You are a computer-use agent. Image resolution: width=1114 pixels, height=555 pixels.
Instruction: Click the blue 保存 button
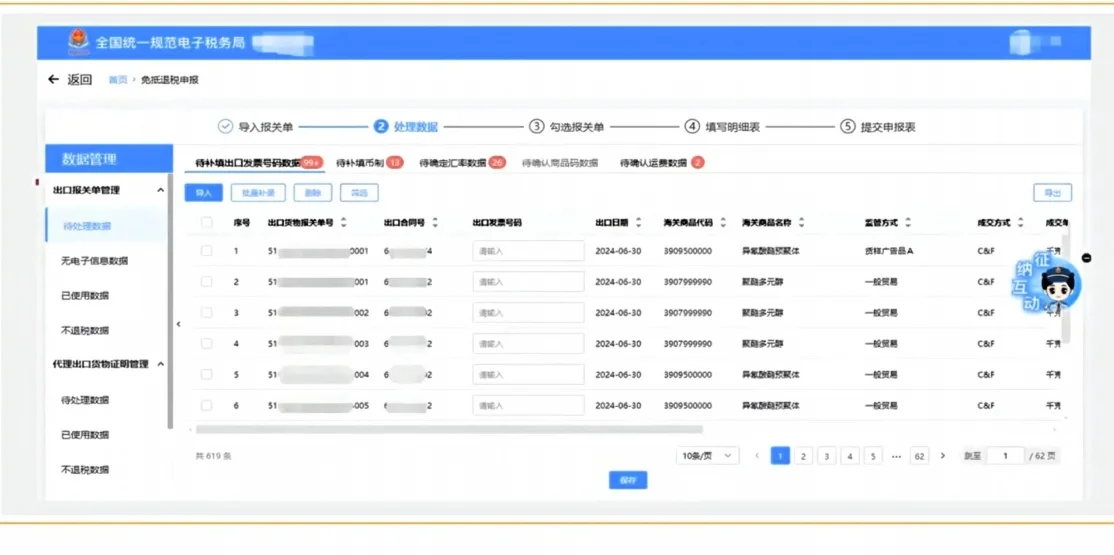click(x=628, y=480)
